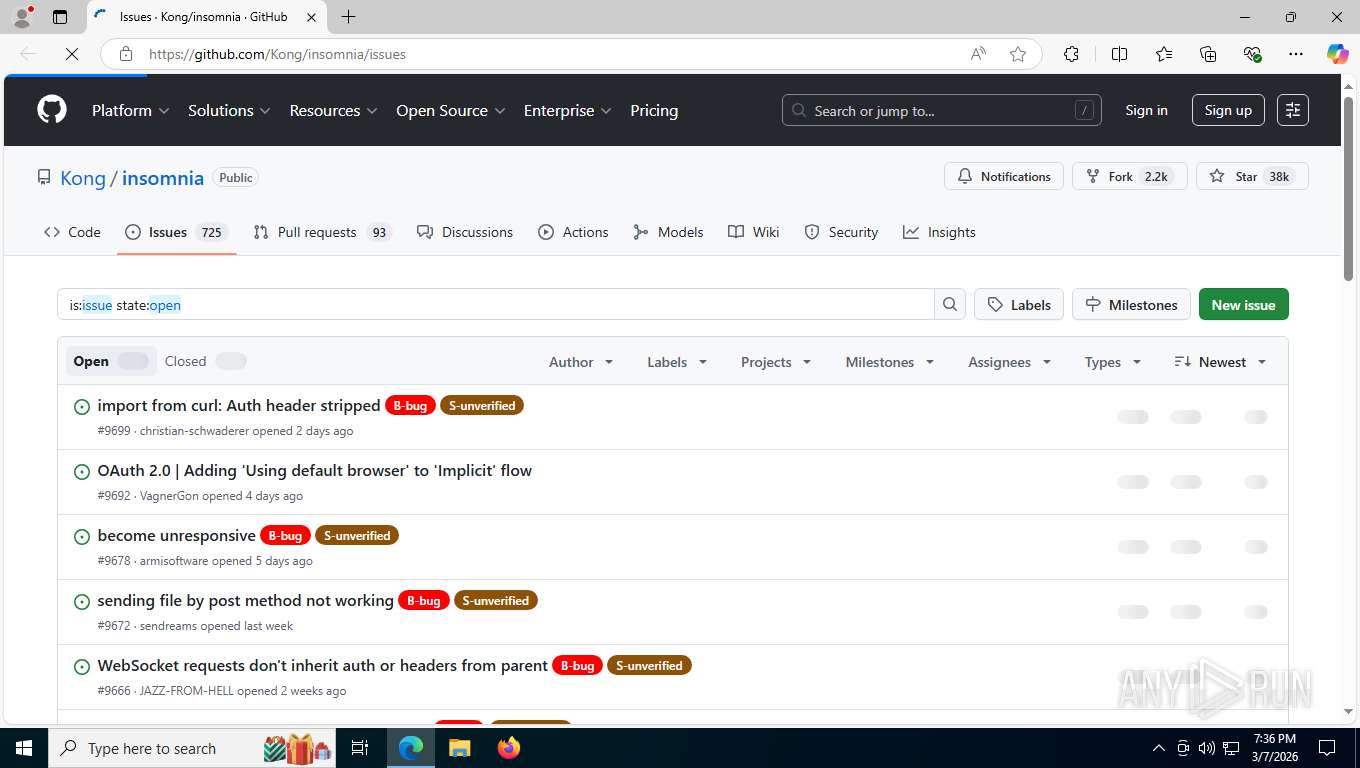
Task: Open Split screen icon in Edge toolbar
Action: [1119, 54]
